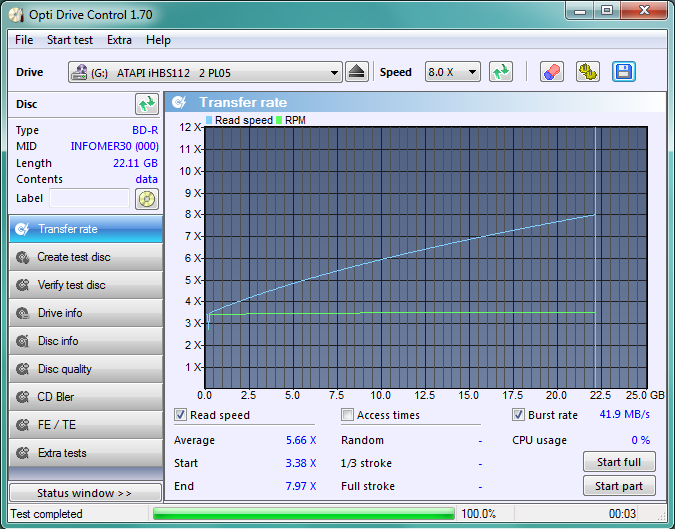Screen dimensions: 675x529
Task: Click the Burst rate value 41.9 MB/s
Action: (625, 414)
